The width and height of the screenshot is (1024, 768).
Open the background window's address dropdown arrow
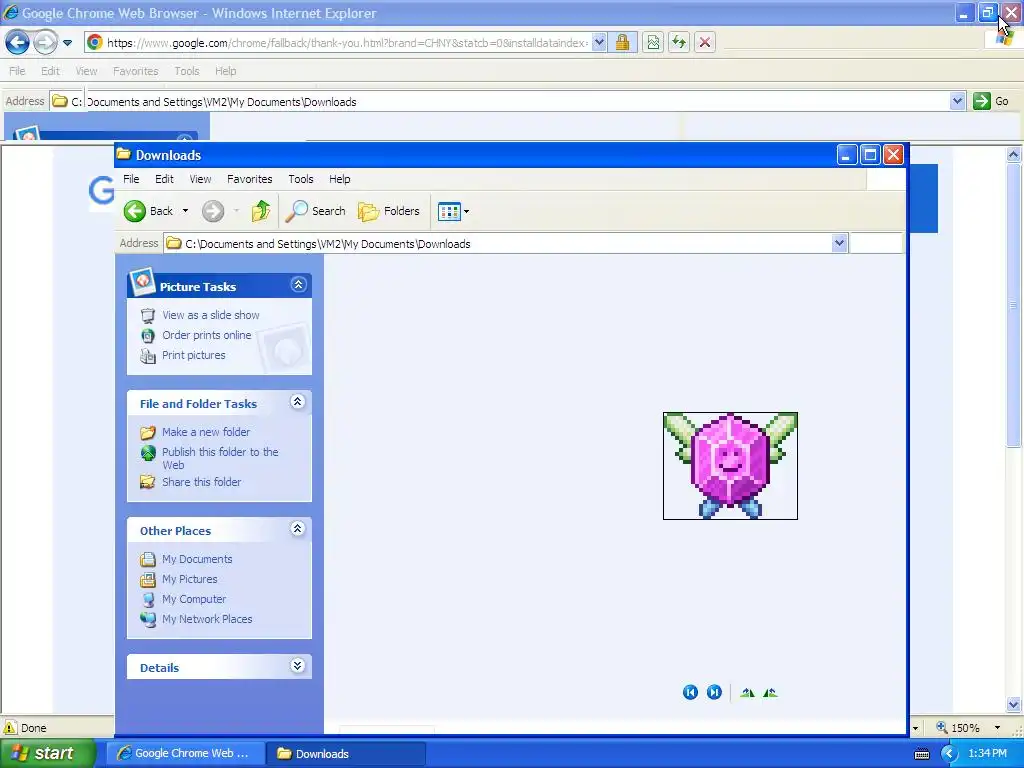click(x=957, y=101)
